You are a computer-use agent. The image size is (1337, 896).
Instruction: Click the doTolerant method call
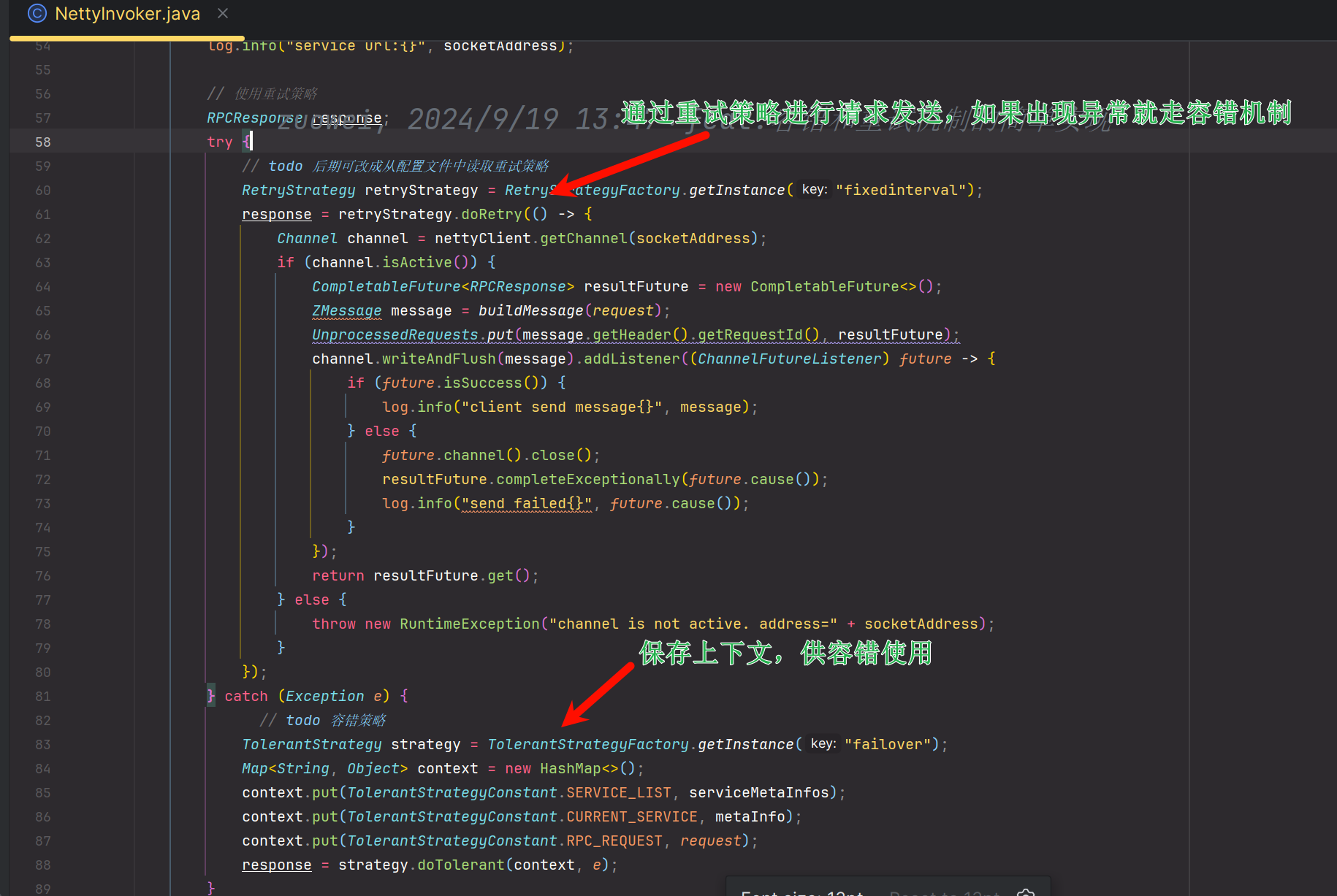click(460, 865)
